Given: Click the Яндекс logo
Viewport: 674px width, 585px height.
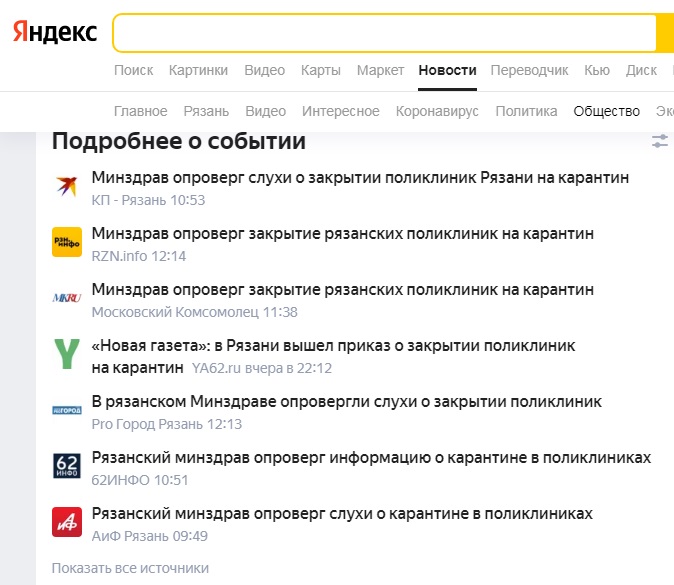Looking at the screenshot, I should tap(55, 32).
